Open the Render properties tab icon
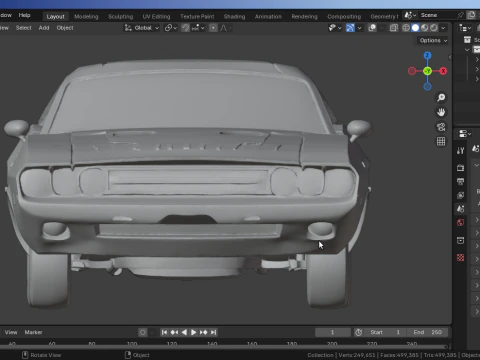The width and height of the screenshot is (480, 360). tap(461, 168)
